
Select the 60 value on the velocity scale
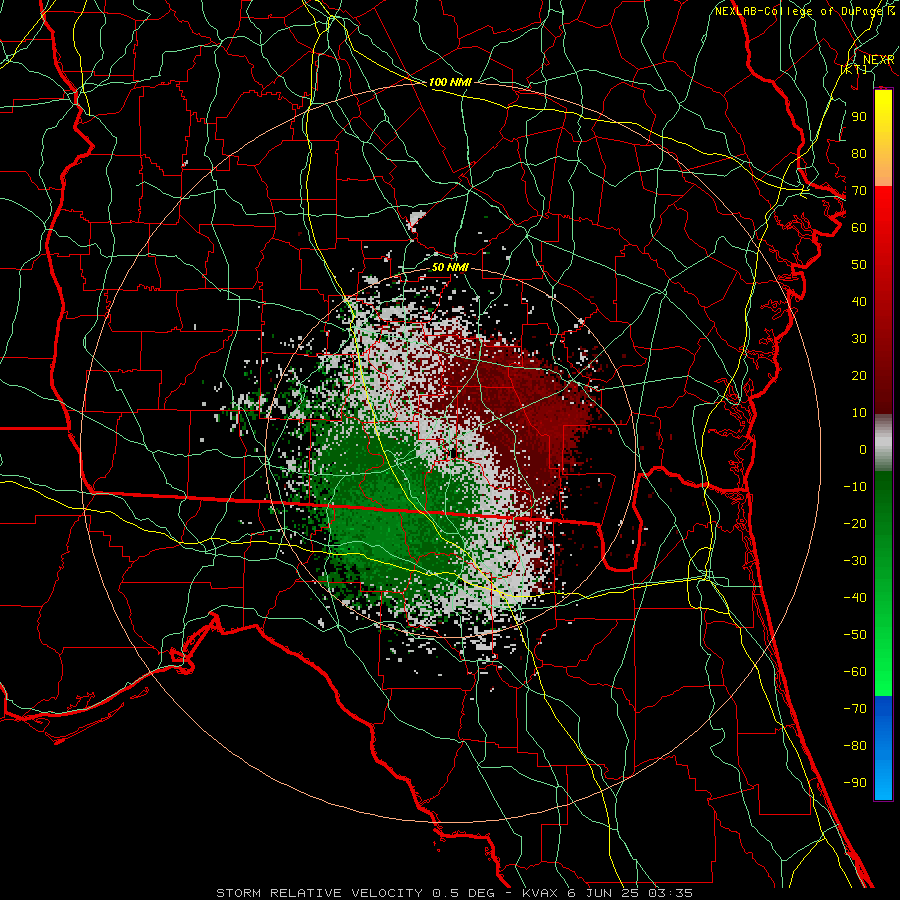coord(859,228)
